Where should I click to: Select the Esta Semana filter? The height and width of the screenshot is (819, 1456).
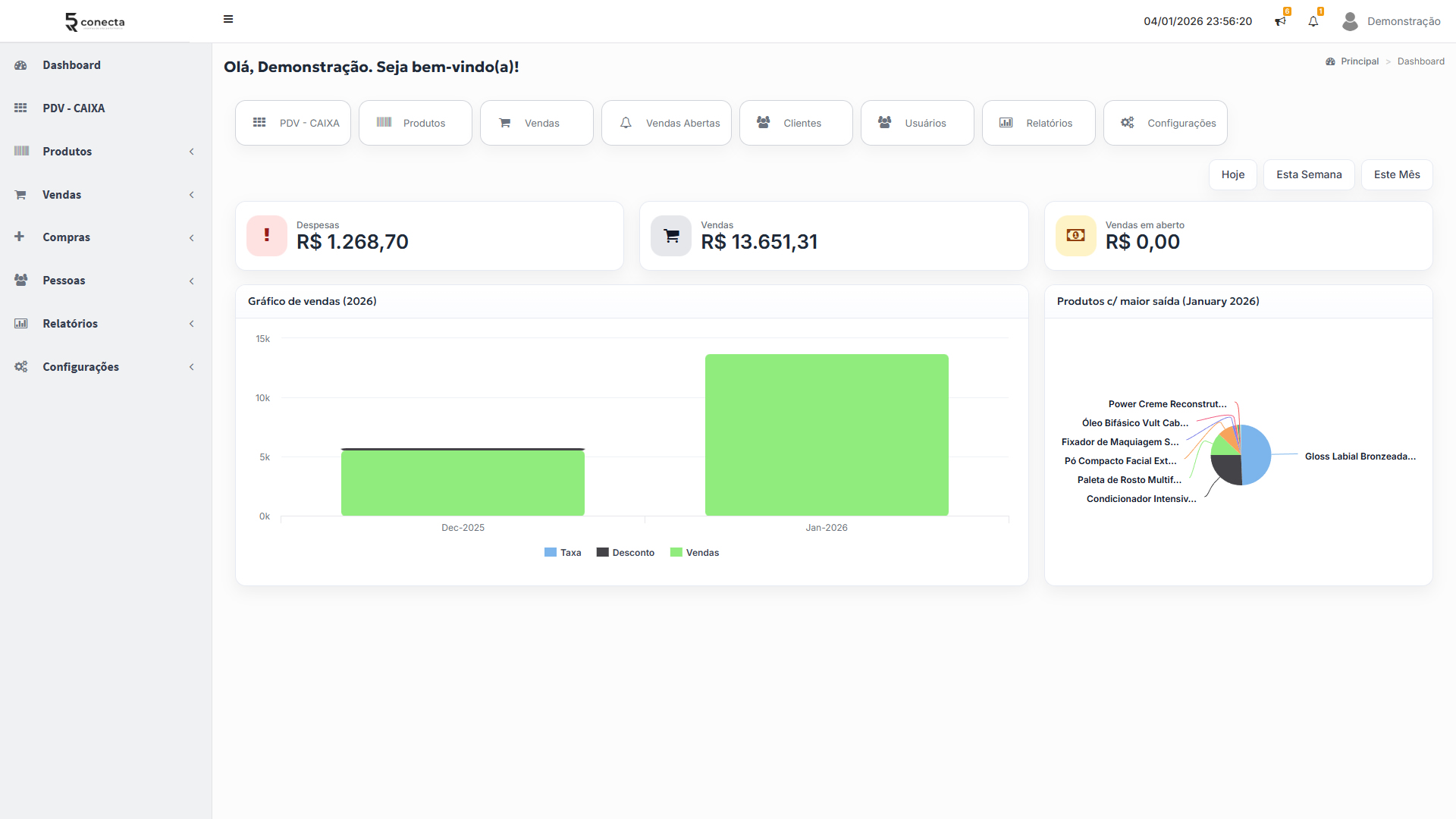pos(1308,174)
